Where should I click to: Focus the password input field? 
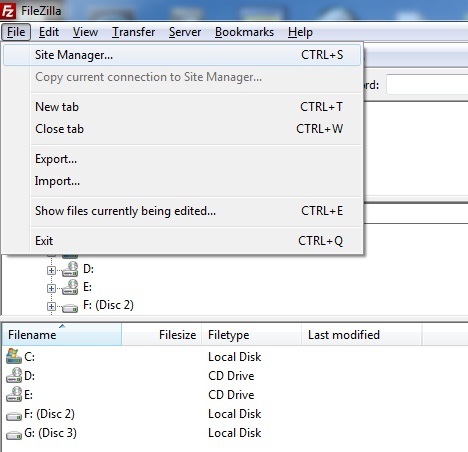(427, 85)
